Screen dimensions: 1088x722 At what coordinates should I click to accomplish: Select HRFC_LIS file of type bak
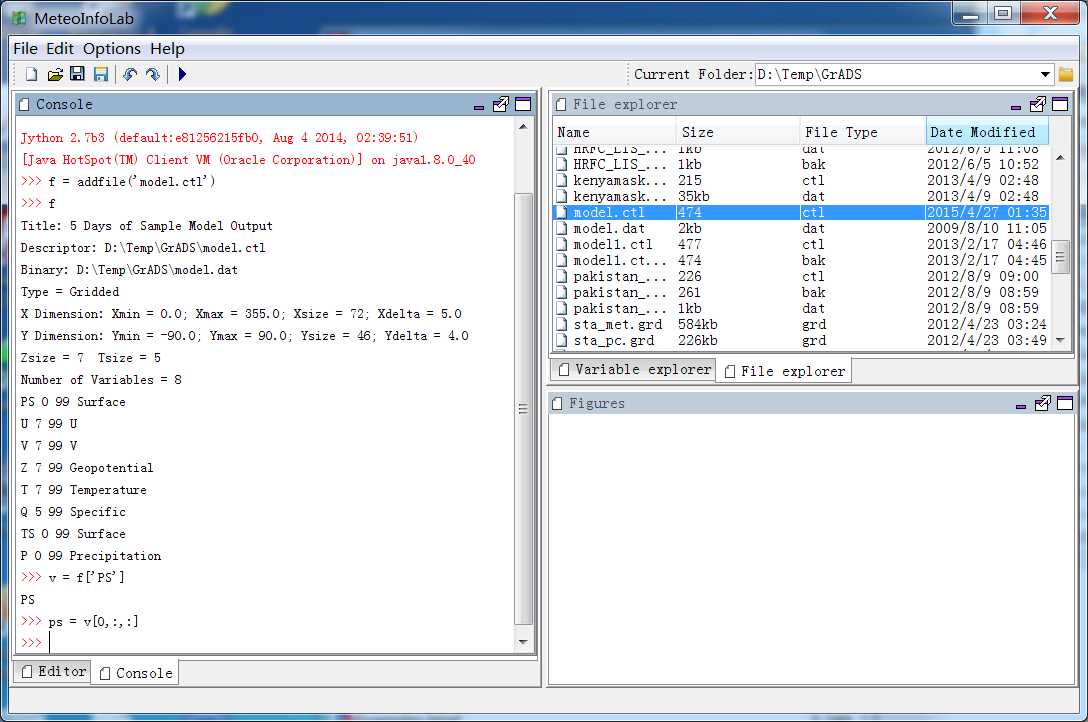point(620,164)
